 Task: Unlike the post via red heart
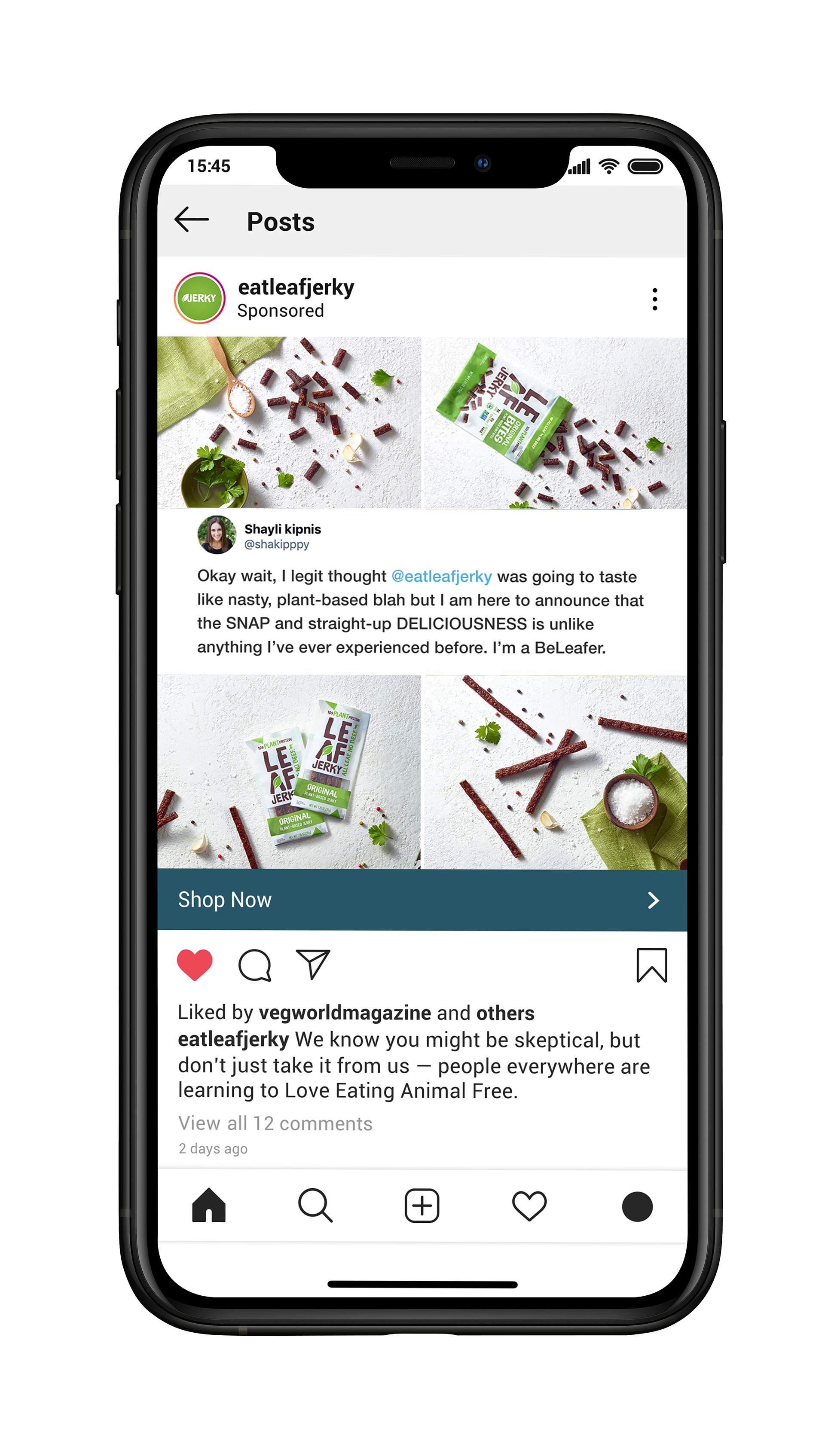(x=195, y=964)
